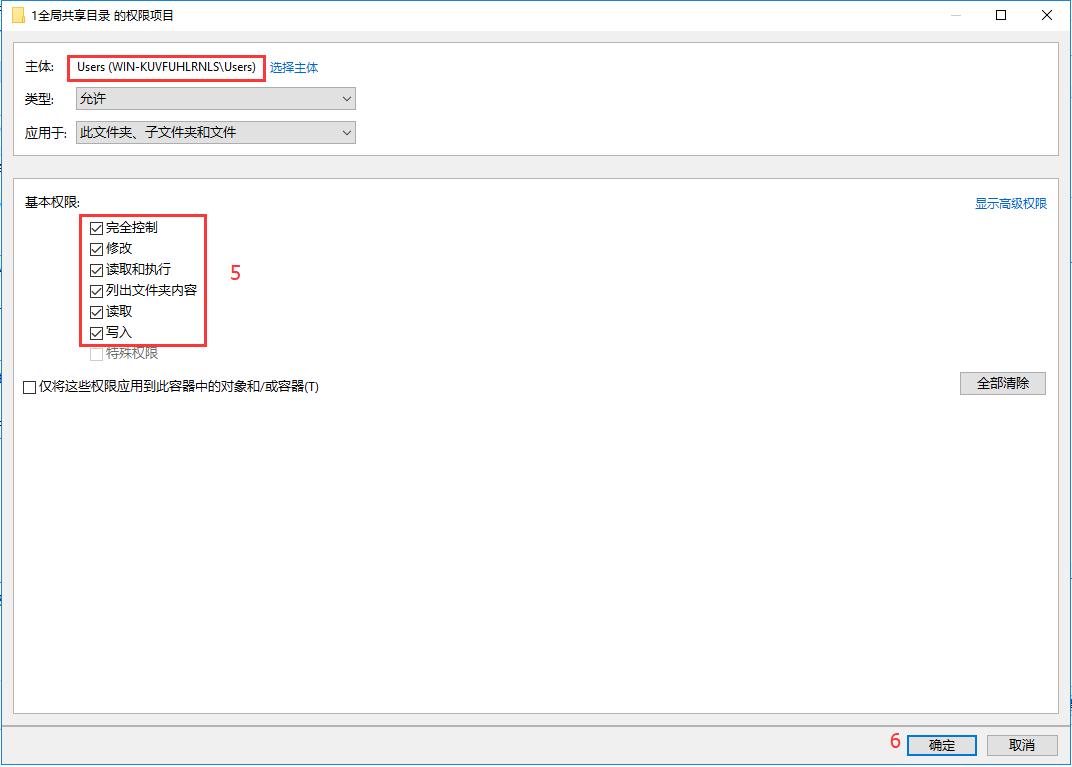Disable the 列出文件夹内容 permission
Screen dimensions: 1072x767
click(x=95, y=290)
